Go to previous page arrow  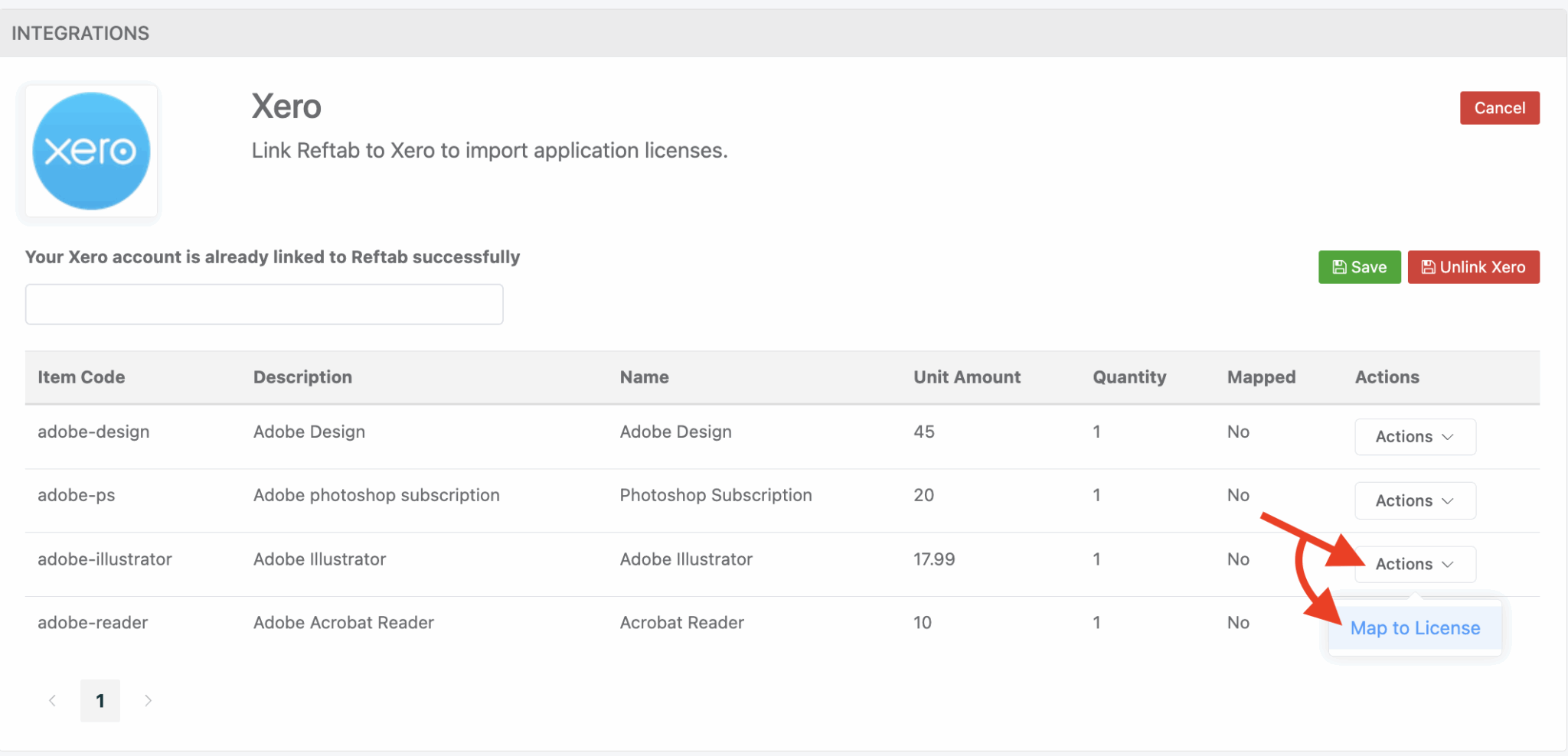click(x=52, y=701)
